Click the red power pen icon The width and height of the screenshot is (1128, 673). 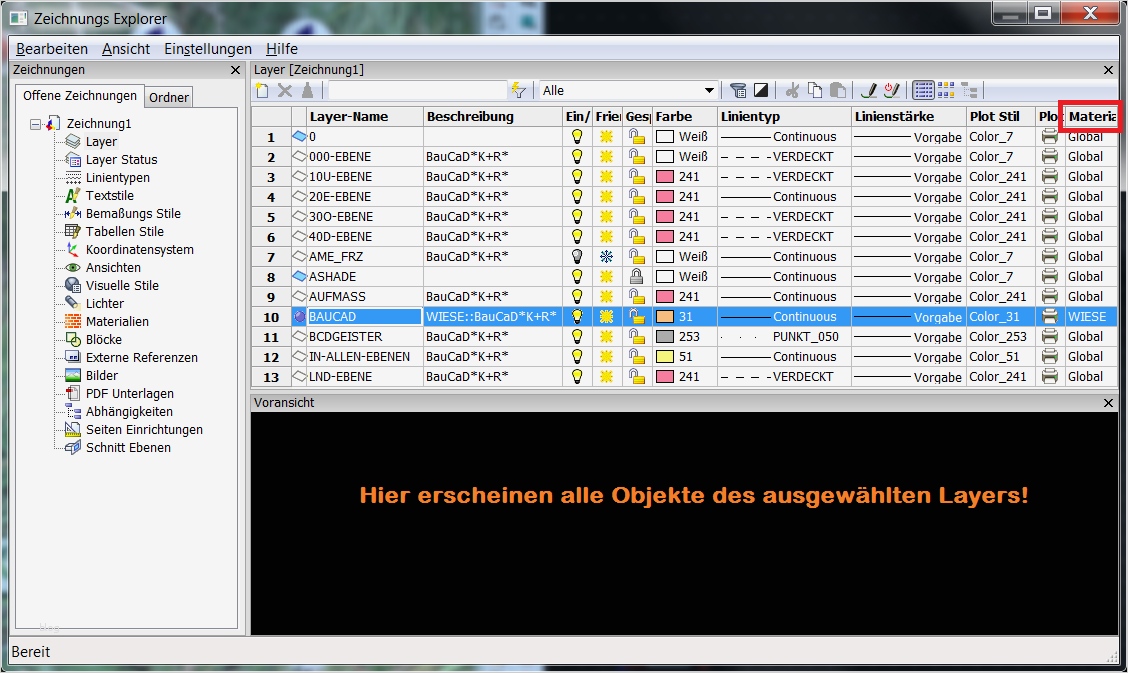click(x=892, y=91)
